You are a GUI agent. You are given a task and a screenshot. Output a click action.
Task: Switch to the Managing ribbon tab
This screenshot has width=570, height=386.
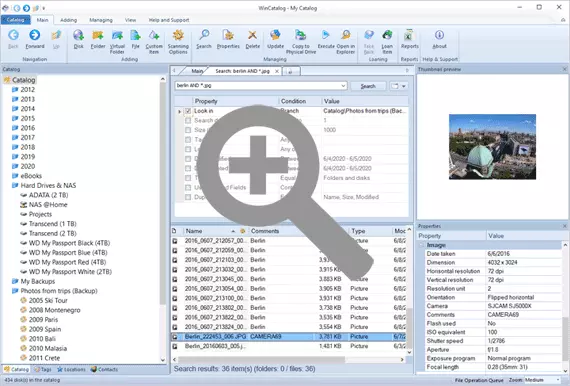(101, 20)
